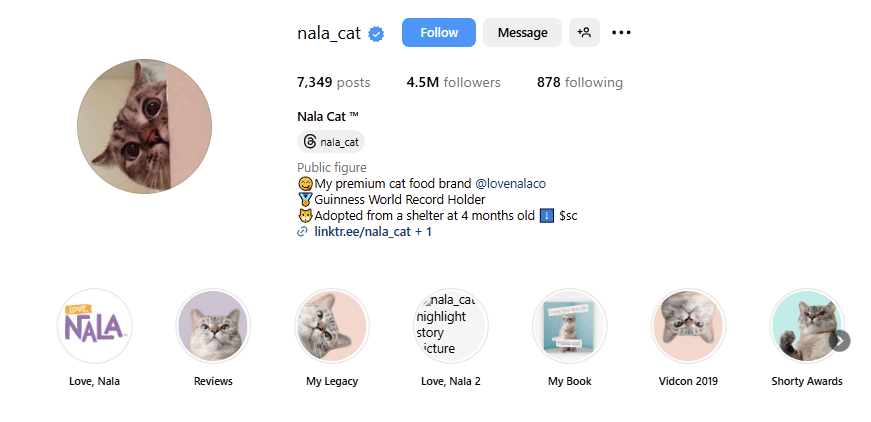Open the Threads nala_cat badge
Image resolution: width=871 pixels, height=422 pixels.
pos(331,142)
